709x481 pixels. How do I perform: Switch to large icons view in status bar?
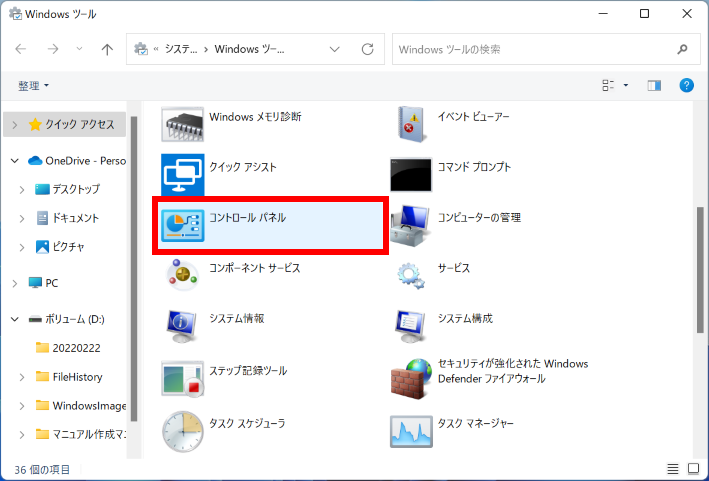click(x=694, y=469)
